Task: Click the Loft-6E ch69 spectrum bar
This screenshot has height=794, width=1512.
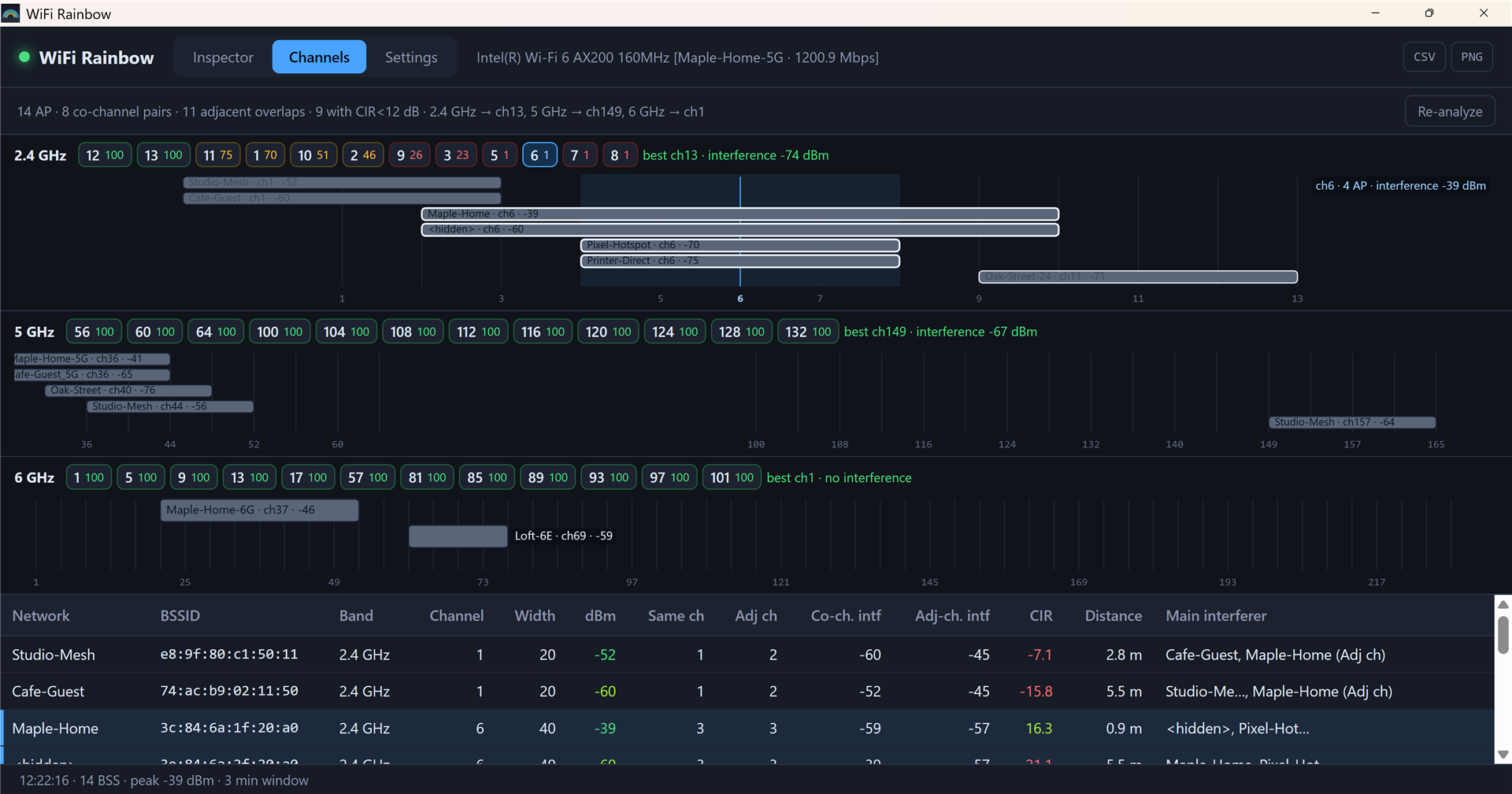Action: click(458, 536)
